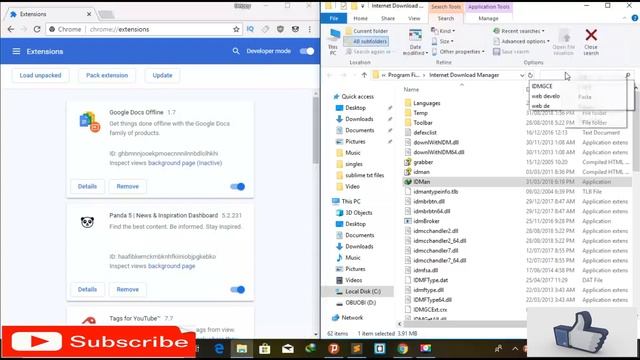Disable the Google Docs Offline extension

coord(238,187)
